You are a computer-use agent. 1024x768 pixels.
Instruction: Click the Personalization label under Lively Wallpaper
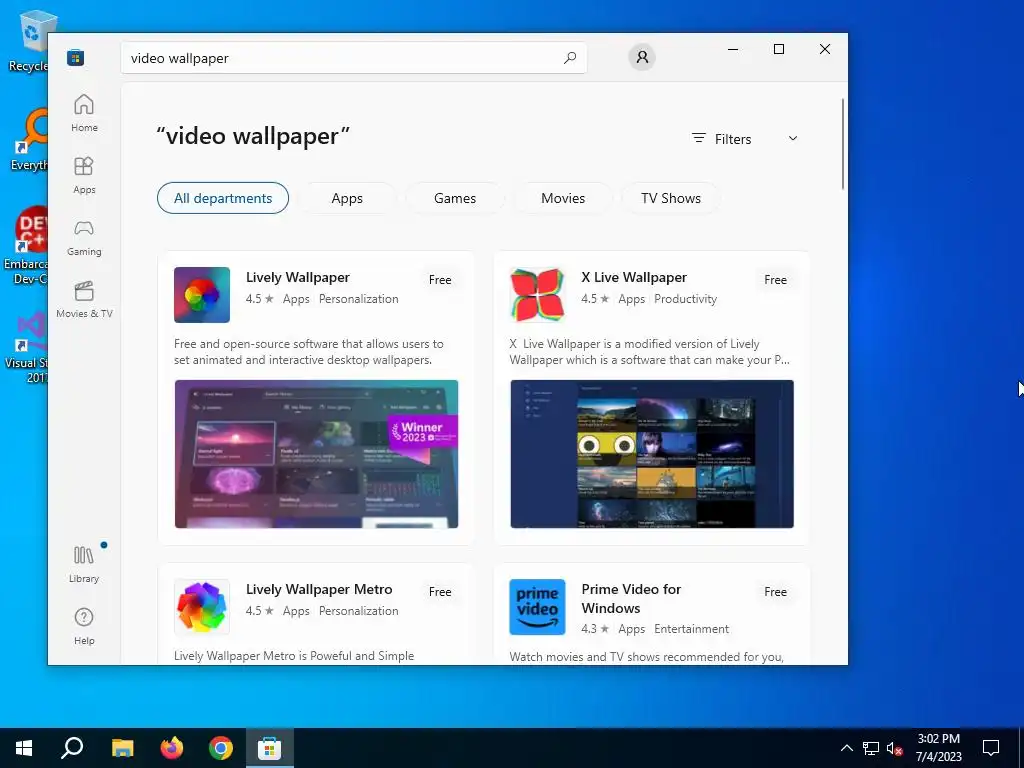coord(359,299)
